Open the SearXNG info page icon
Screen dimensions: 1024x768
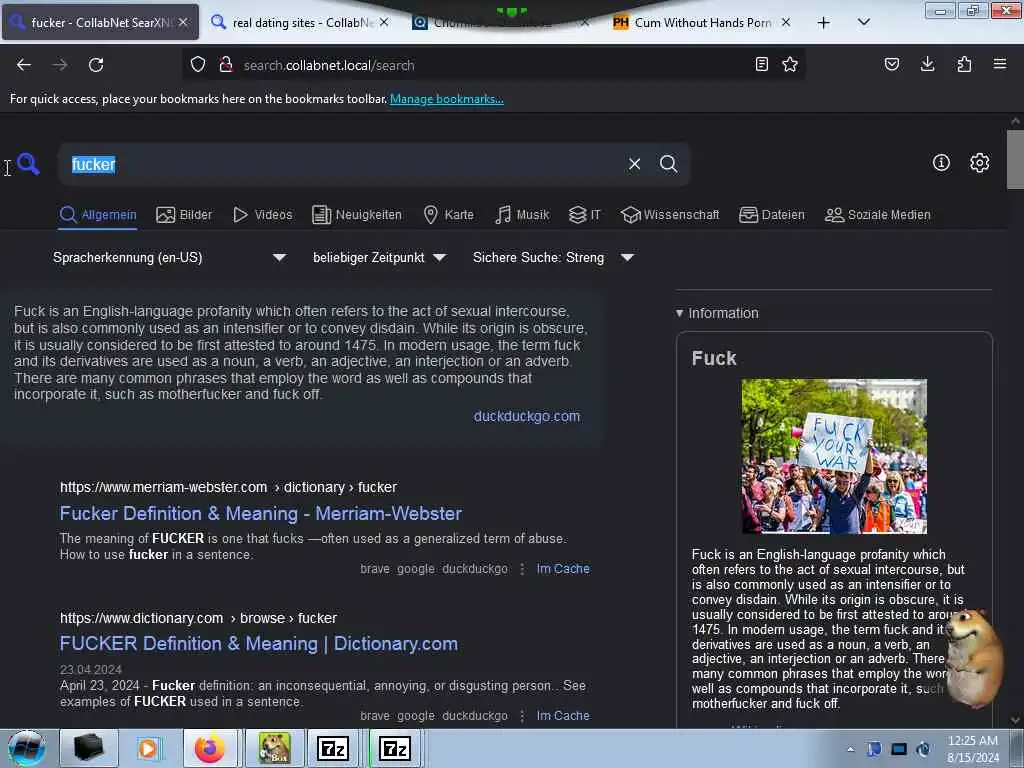941,163
